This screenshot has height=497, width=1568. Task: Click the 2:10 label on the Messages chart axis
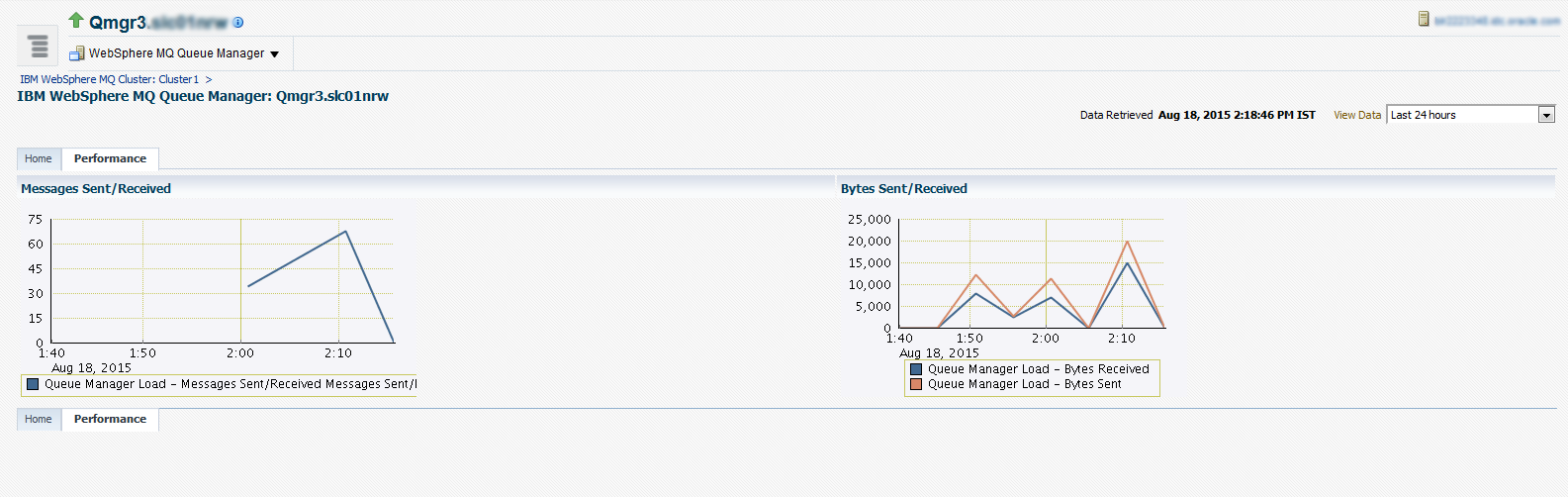point(338,352)
